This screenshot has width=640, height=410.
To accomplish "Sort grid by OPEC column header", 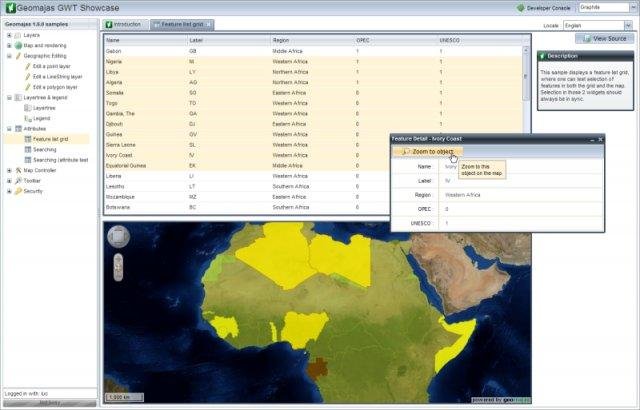I will click(x=396, y=40).
